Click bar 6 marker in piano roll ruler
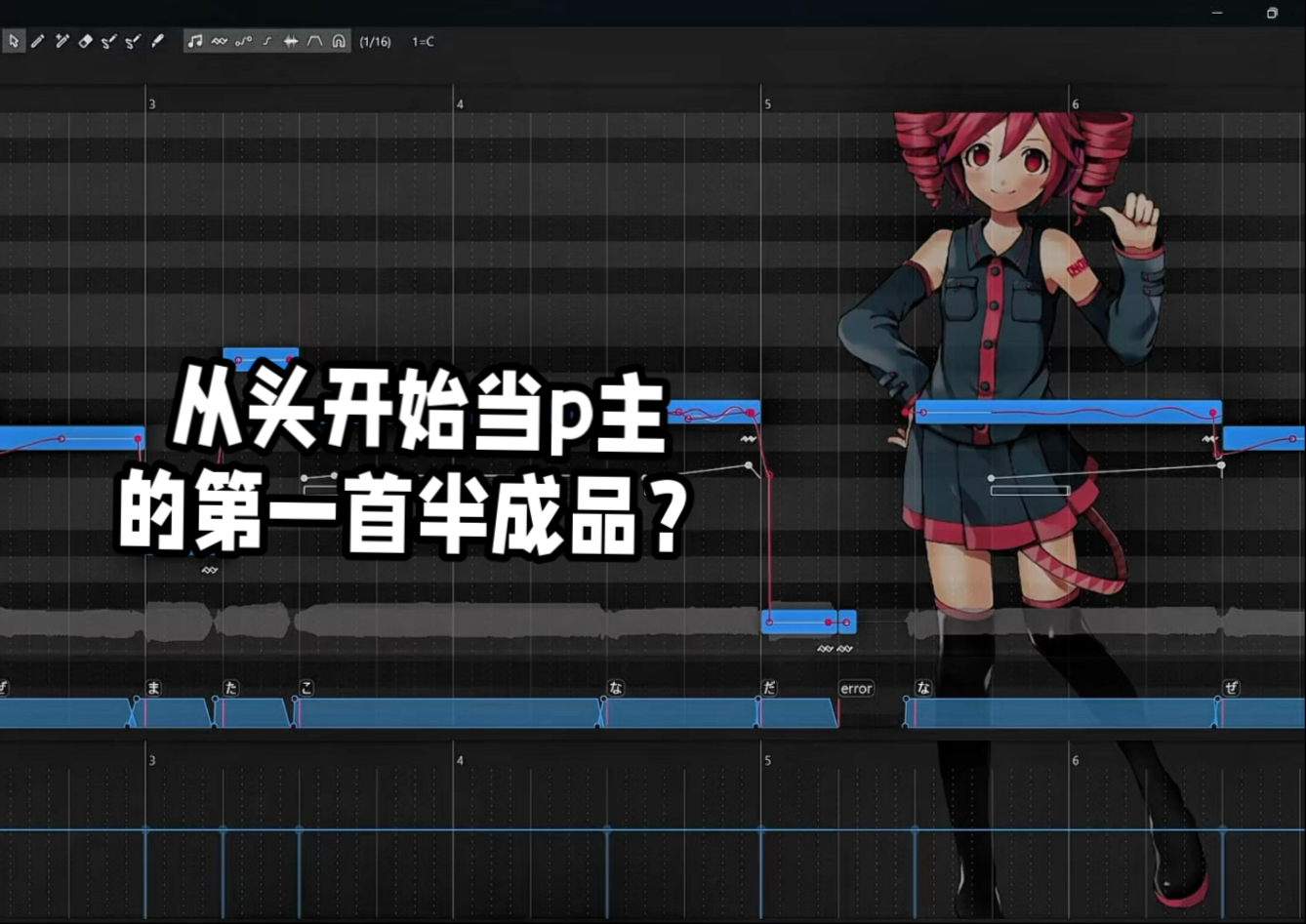Viewport: 1306px width, 924px height. coord(1076,104)
